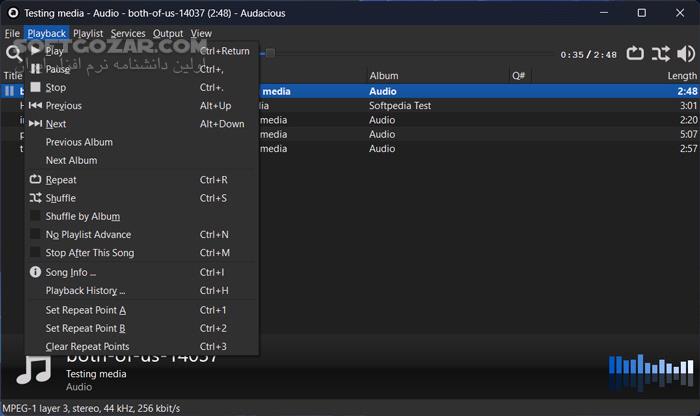
Task: Check the Stop After This Song option
Action: (36, 253)
